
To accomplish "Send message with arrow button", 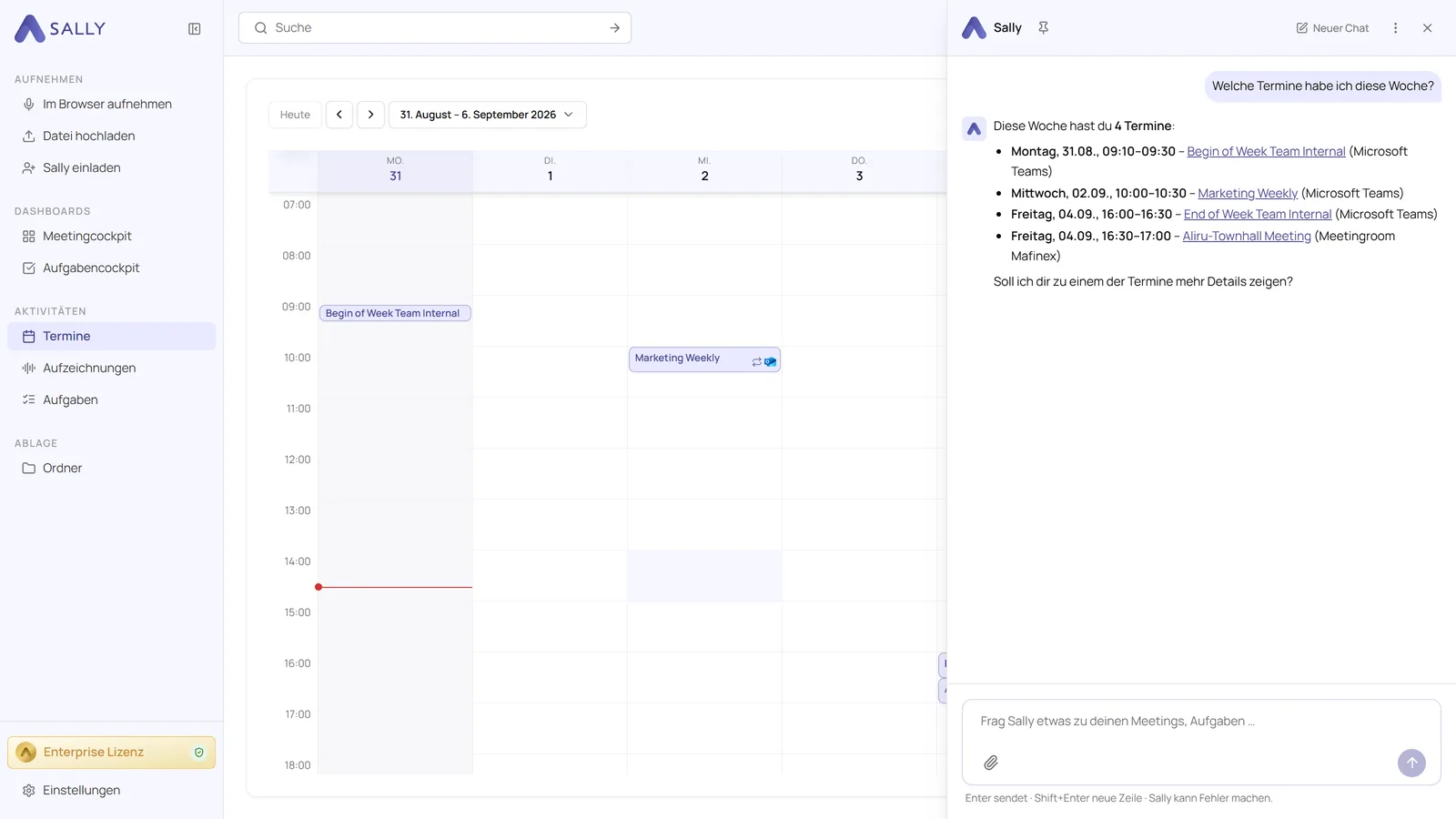I will tap(1411, 763).
